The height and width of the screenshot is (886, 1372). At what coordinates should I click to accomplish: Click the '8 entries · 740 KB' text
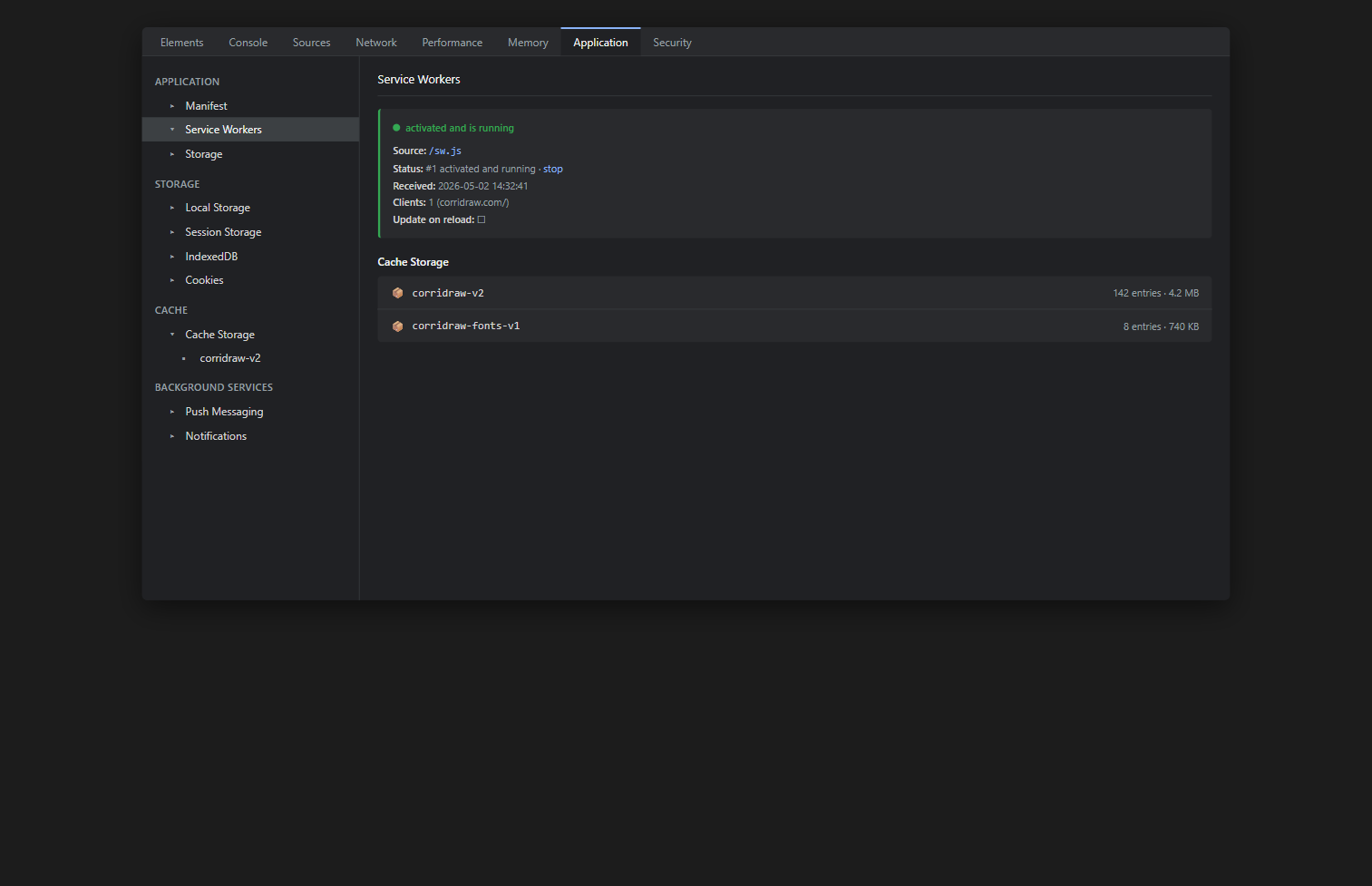click(1161, 326)
